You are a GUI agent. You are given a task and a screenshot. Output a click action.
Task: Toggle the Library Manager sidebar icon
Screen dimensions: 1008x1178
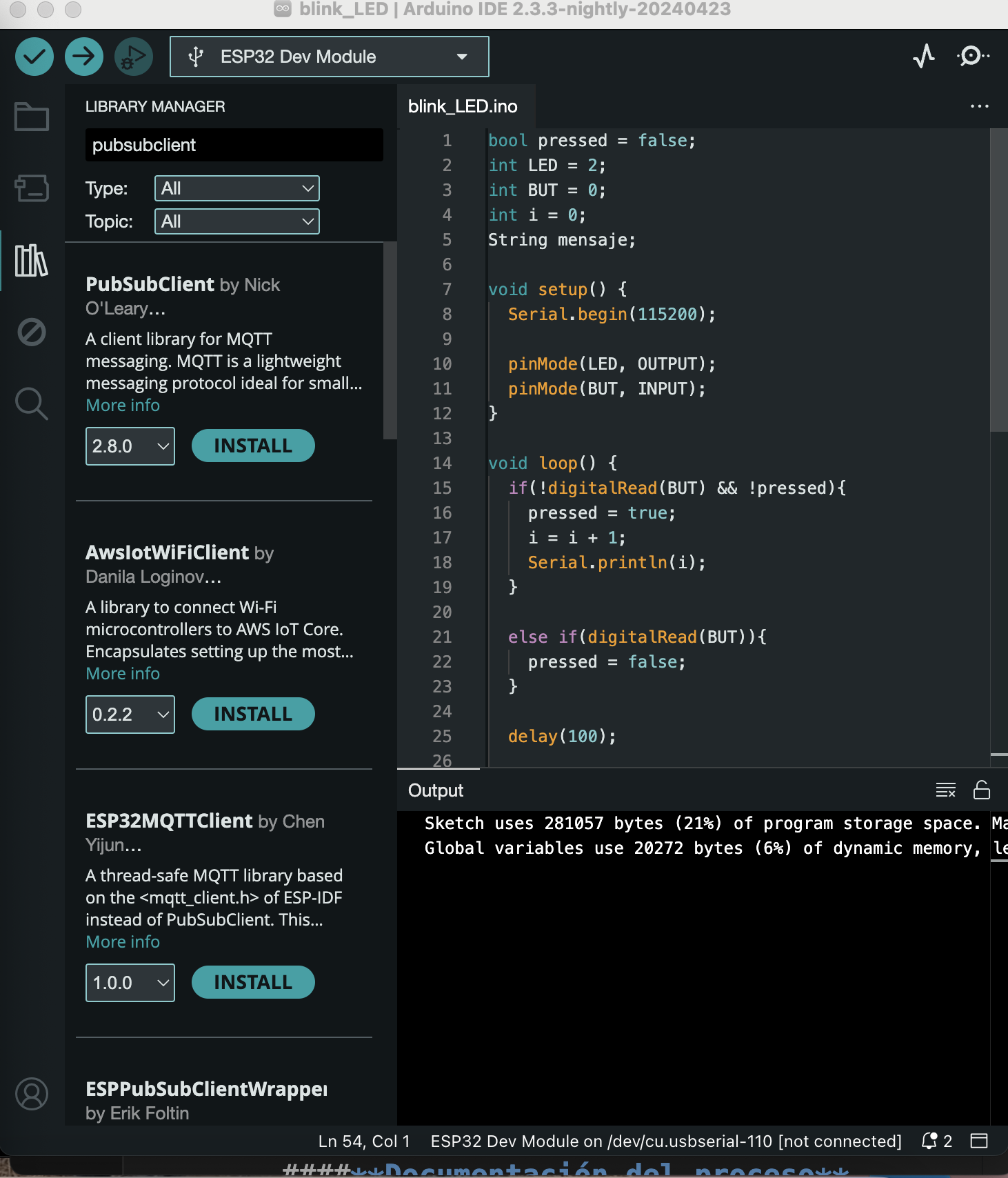(x=32, y=261)
